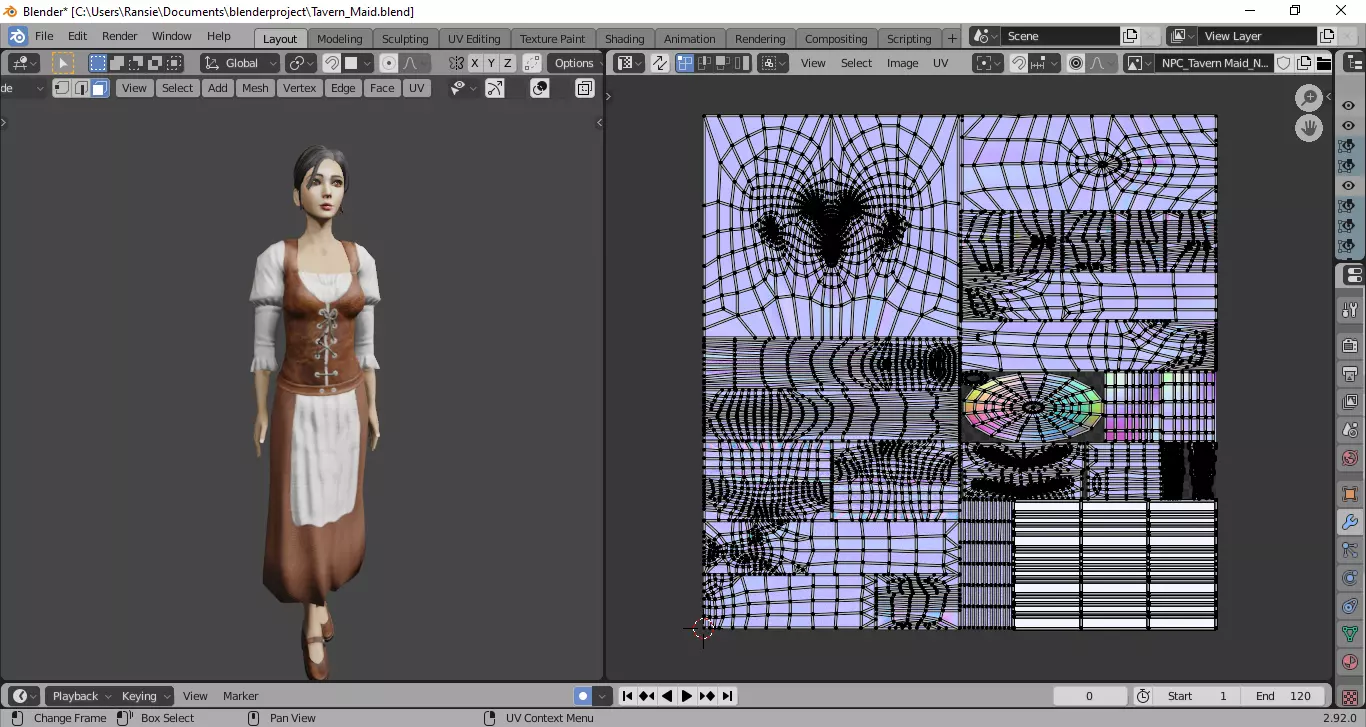
Task: Open the 3D viewport View menu
Action: tap(133, 88)
